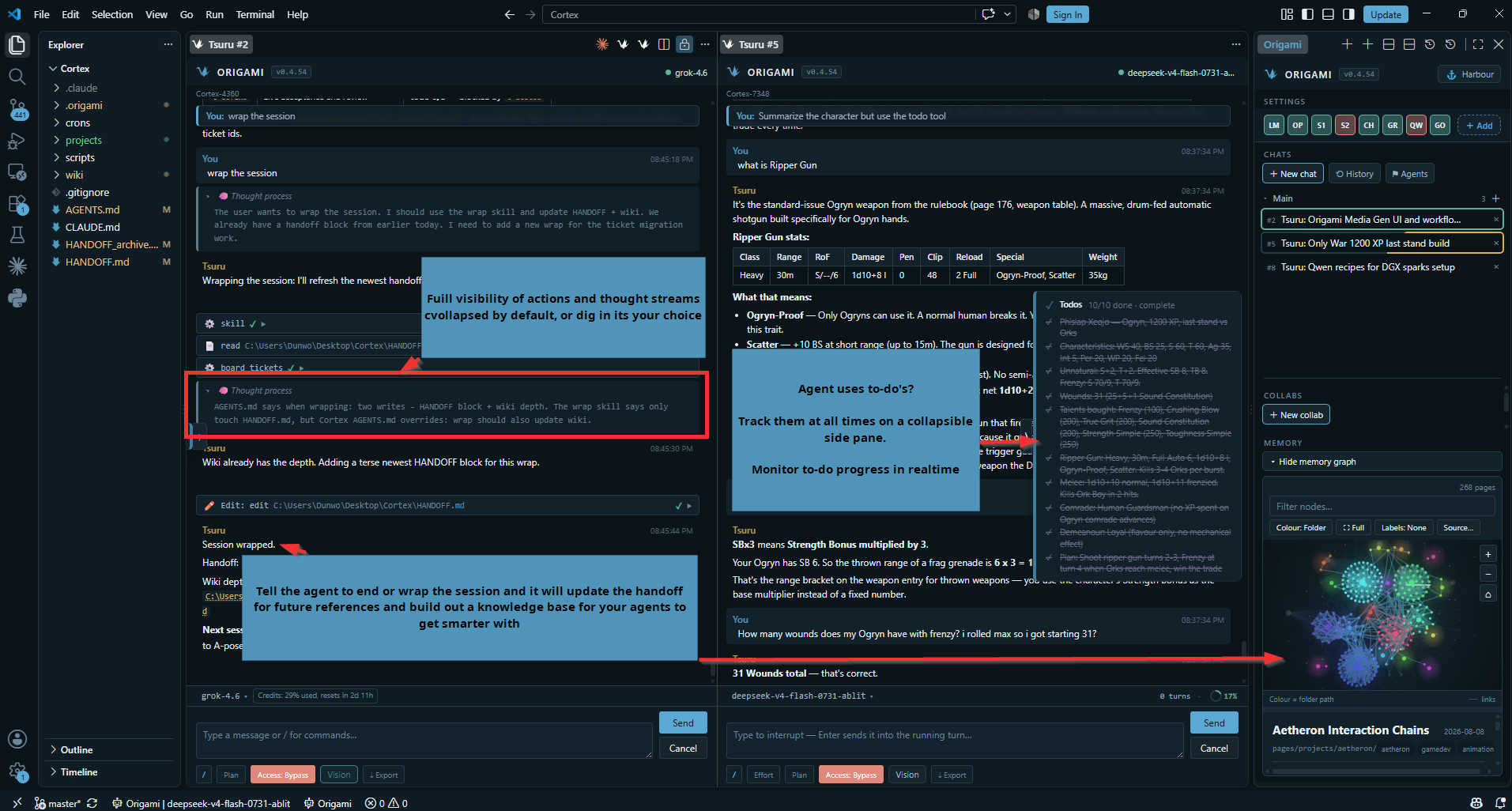The width and height of the screenshot is (1512, 811).
Task: Select the Origami panel tab
Action: click(x=1282, y=44)
